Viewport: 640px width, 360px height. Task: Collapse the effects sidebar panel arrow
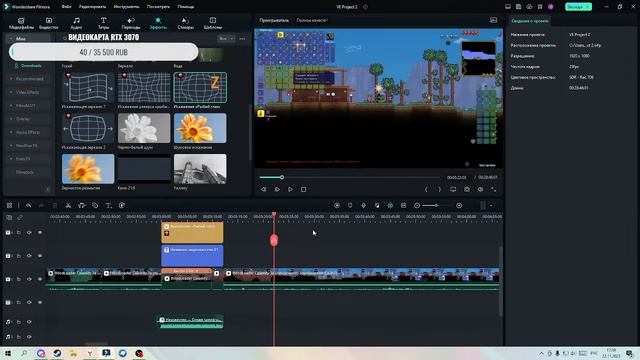[47, 189]
